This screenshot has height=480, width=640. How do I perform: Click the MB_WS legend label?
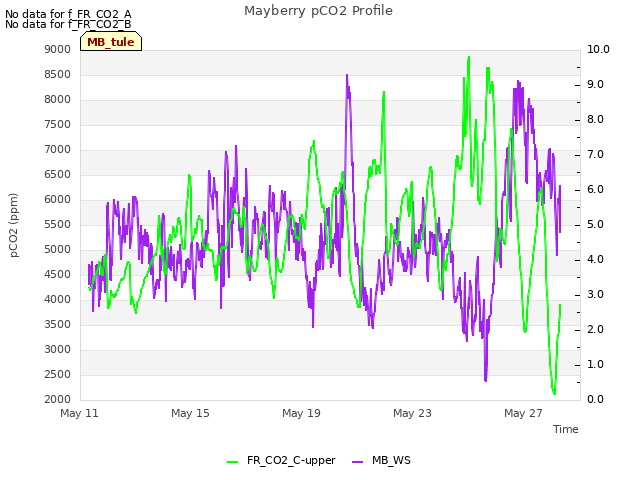tap(391, 460)
